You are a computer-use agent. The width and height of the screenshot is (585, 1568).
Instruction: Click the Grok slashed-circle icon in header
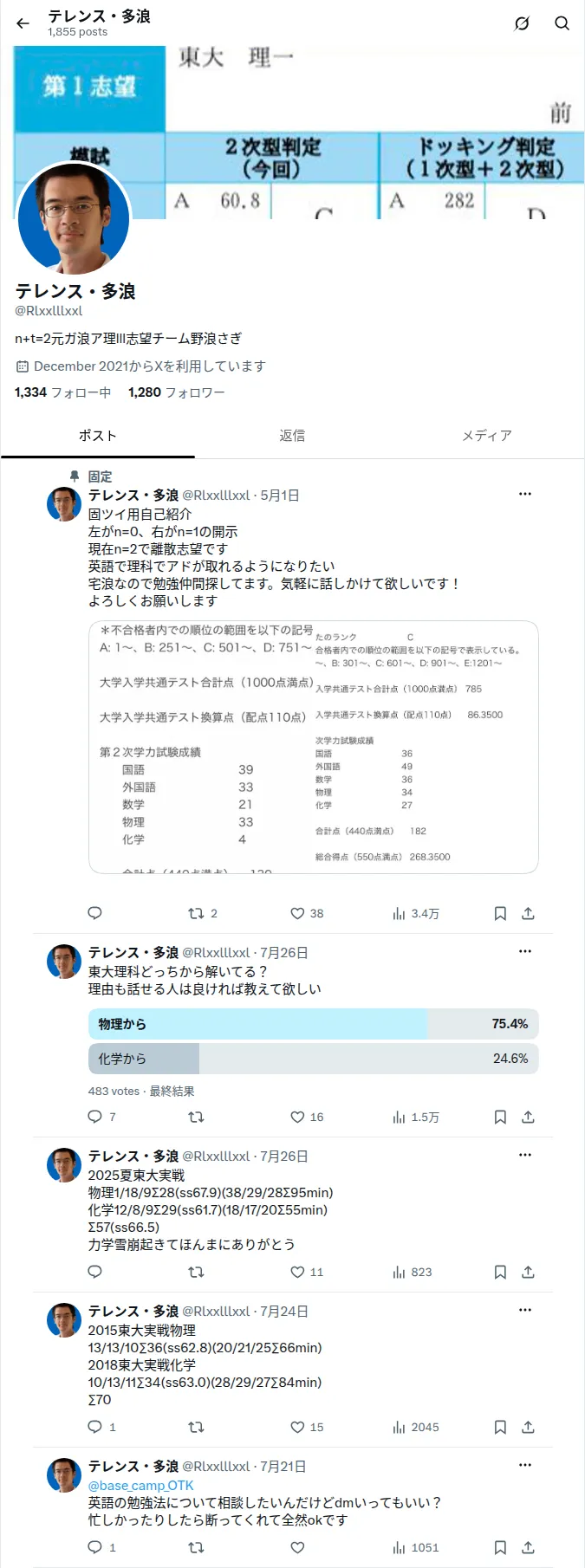pyautogui.click(x=522, y=23)
